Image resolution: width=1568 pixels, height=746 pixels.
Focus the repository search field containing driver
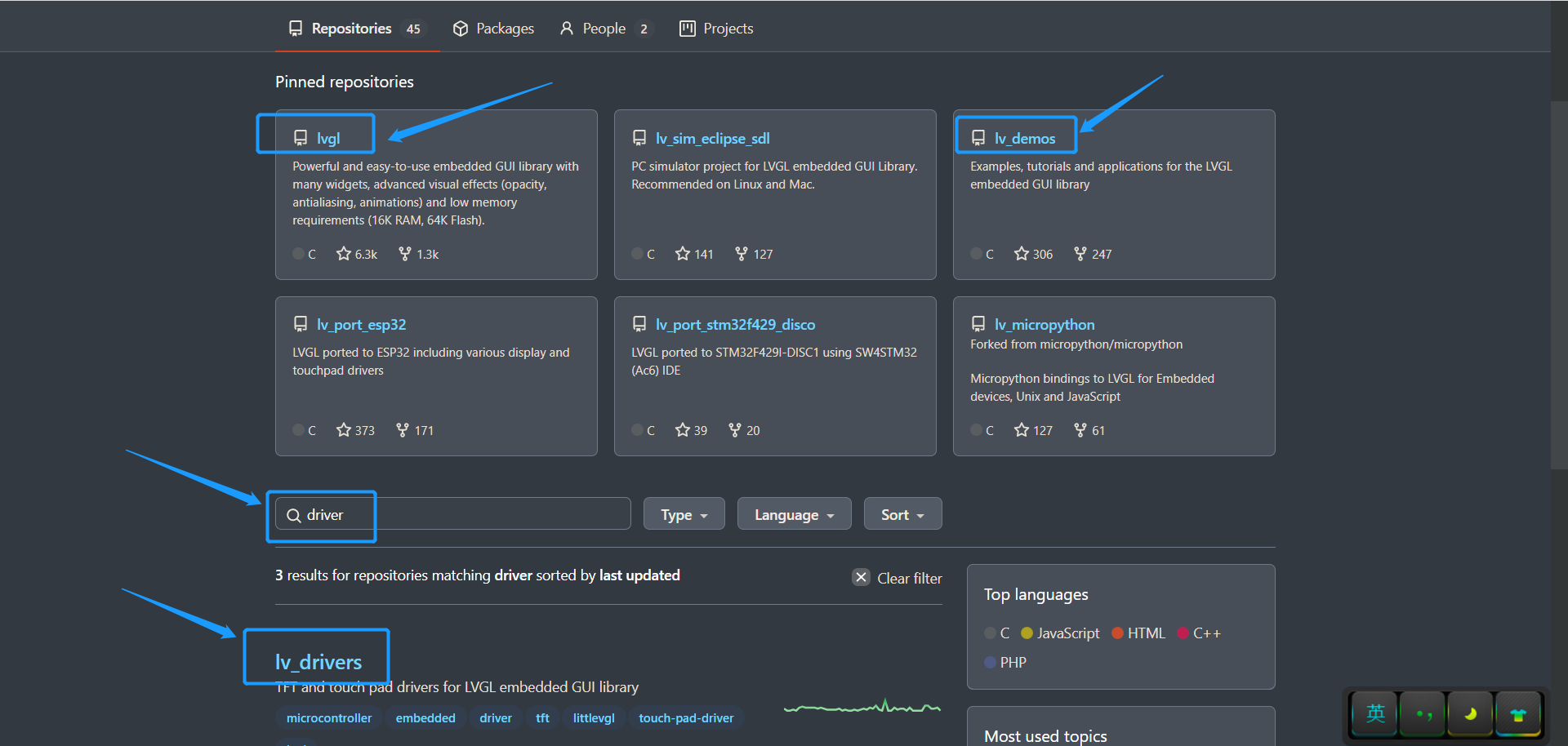[457, 514]
